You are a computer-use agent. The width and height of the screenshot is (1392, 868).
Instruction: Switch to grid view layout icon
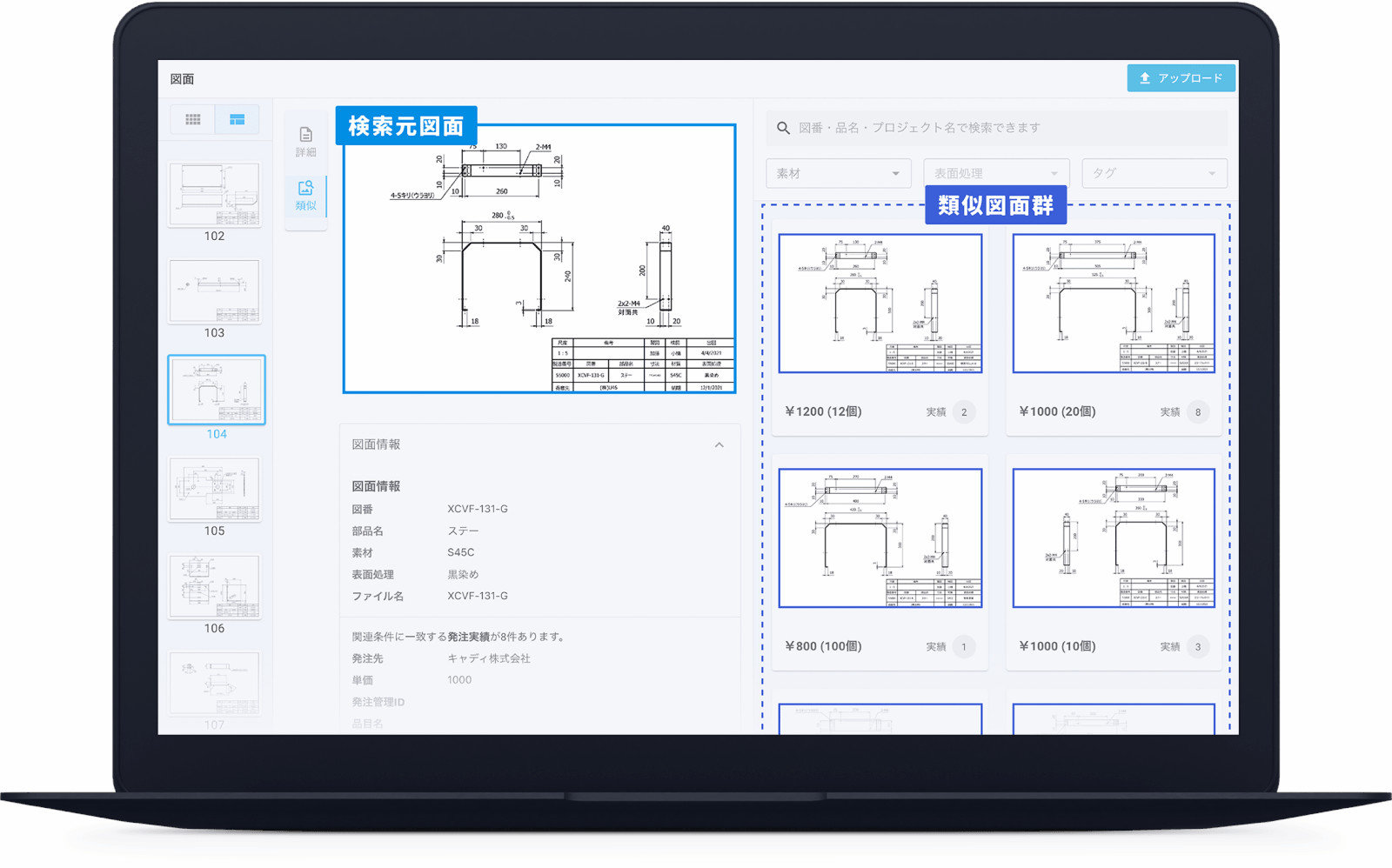(x=193, y=120)
